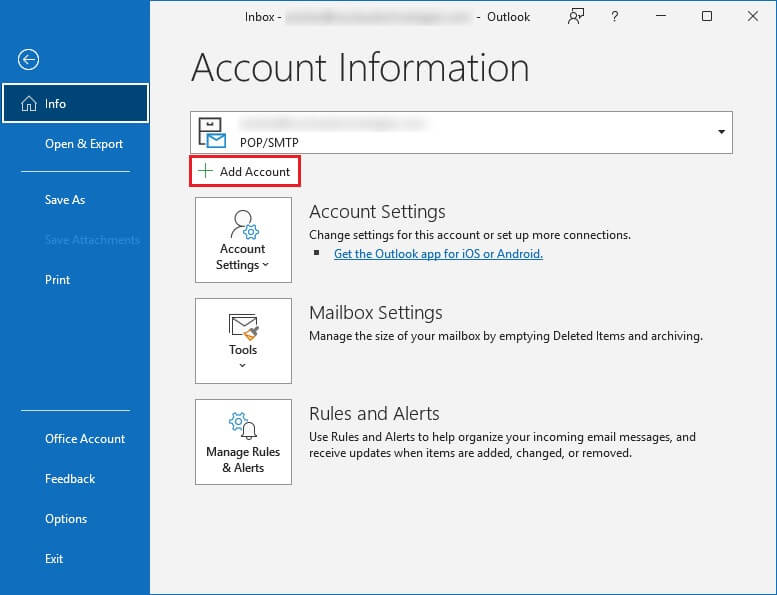Click the Help question mark icon
Screen dimensions: 777x595
(x=616, y=16)
